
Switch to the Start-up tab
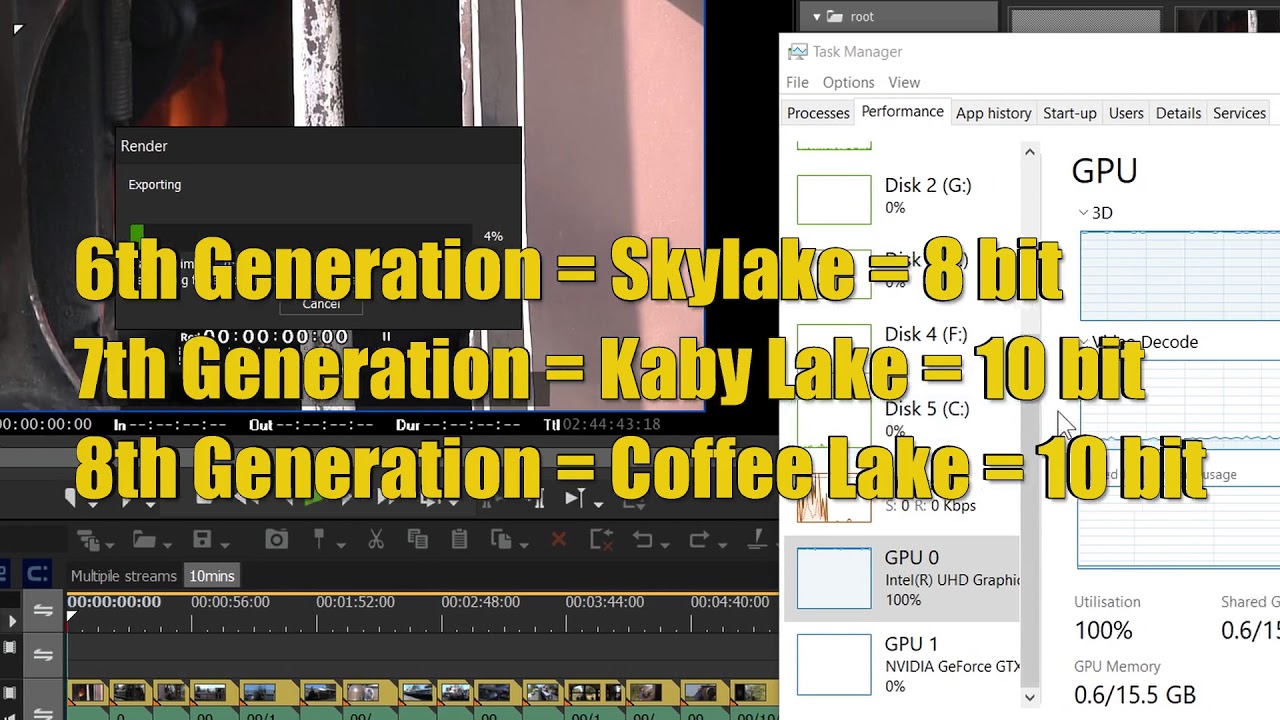(1070, 113)
